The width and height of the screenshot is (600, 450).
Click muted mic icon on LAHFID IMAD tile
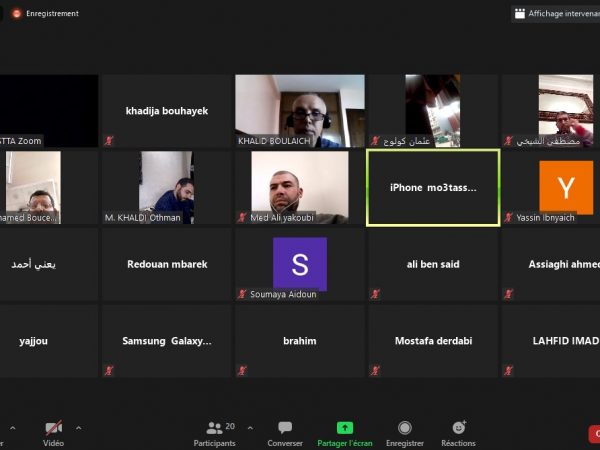508,370
